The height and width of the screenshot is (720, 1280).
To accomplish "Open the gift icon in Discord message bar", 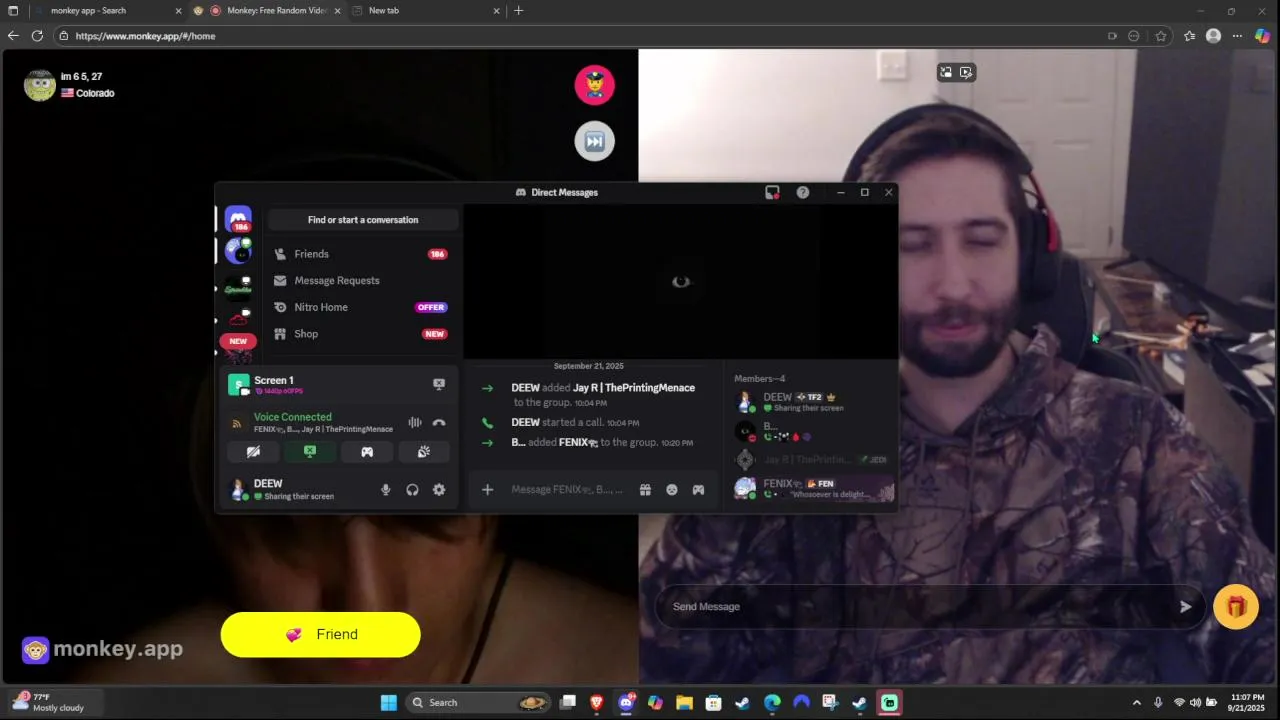I will coord(645,489).
